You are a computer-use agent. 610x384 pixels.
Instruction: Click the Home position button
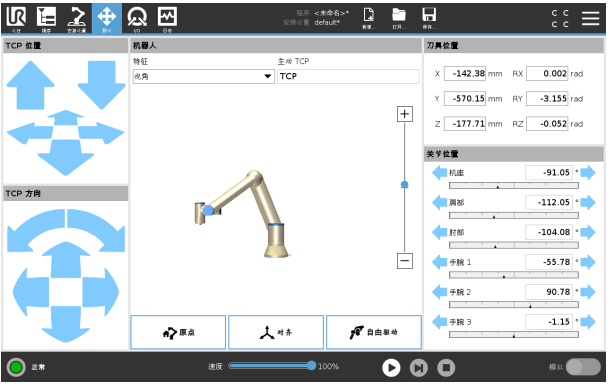(178, 332)
